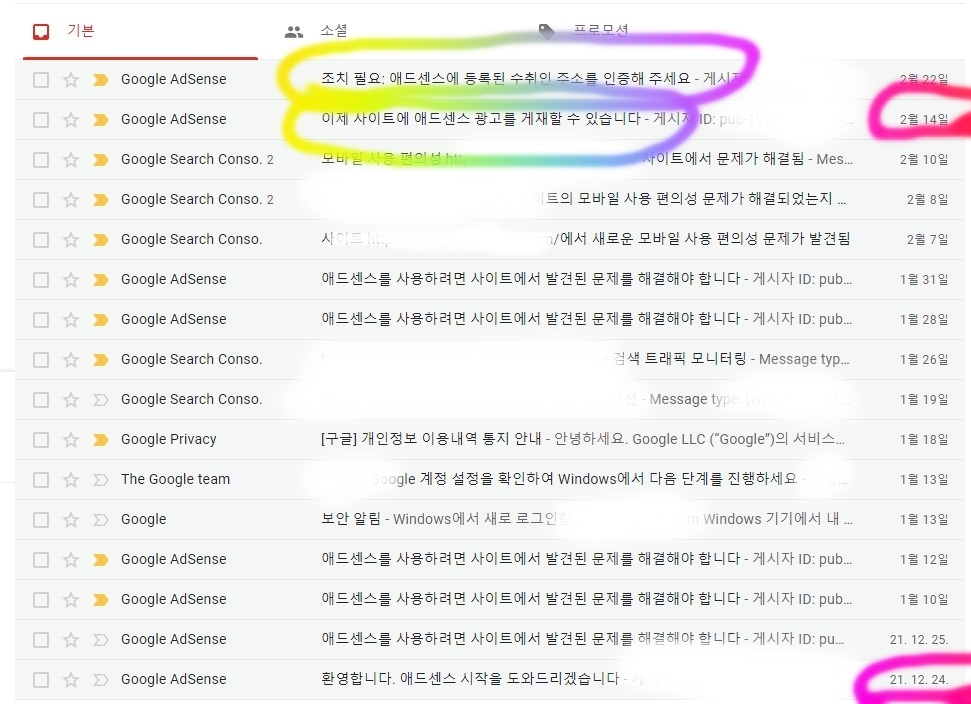The width and height of the screenshot is (971, 704).
Task: Click the date '21. 12. 25.'
Action: pos(919,640)
